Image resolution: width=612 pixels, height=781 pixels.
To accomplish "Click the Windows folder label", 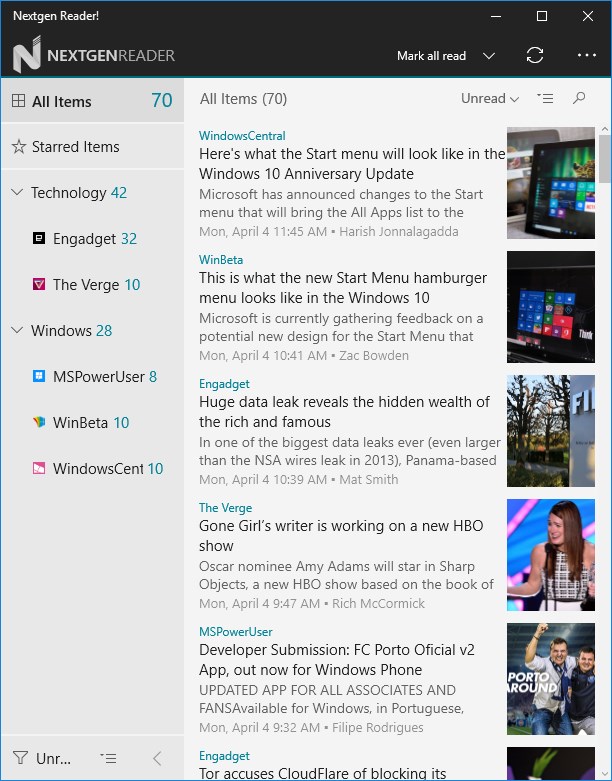I will pos(61,330).
